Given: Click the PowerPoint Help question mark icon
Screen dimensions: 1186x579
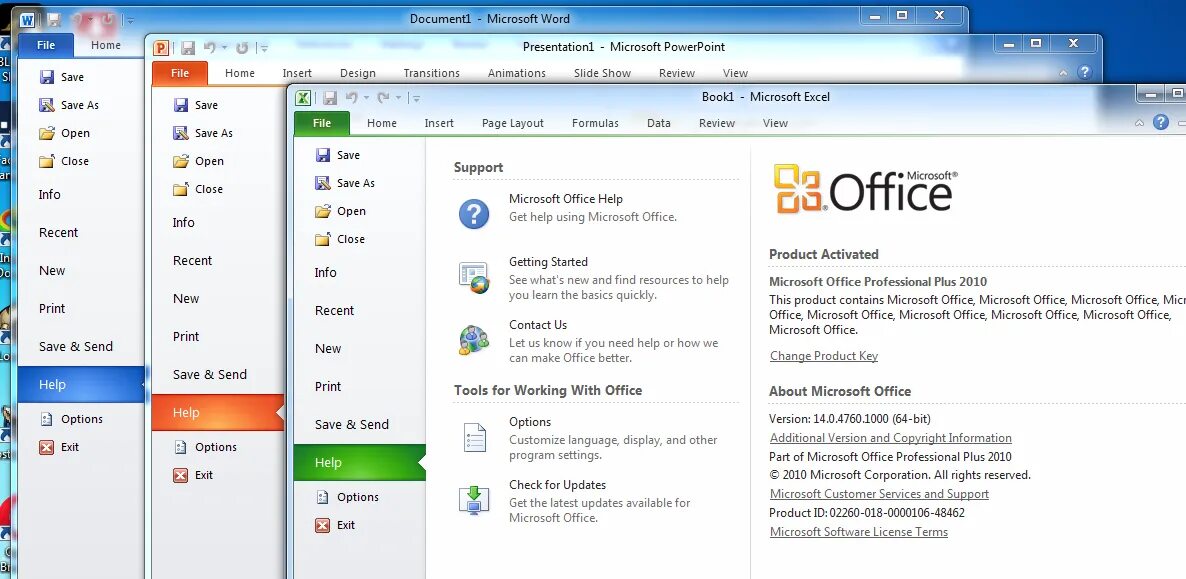Looking at the screenshot, I should (x=1085, y=72).
